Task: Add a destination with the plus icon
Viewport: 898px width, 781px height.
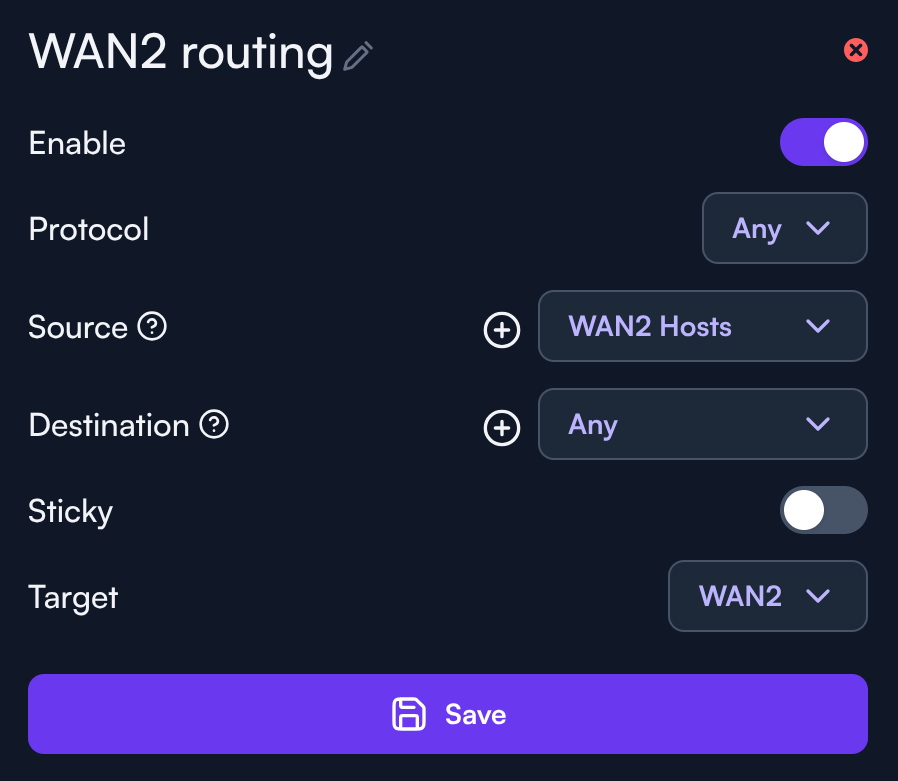Action: pos(502,428)
